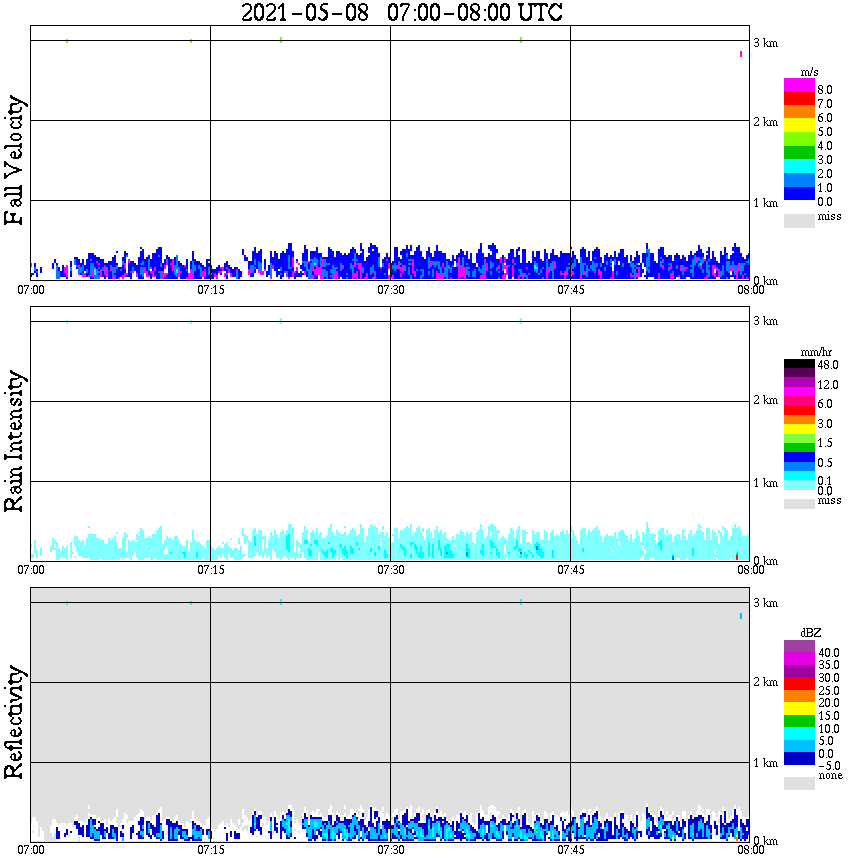850x868 pixels.
Task: Click '07:45' under the Reflectivity plot
Action: coord(571,850)
